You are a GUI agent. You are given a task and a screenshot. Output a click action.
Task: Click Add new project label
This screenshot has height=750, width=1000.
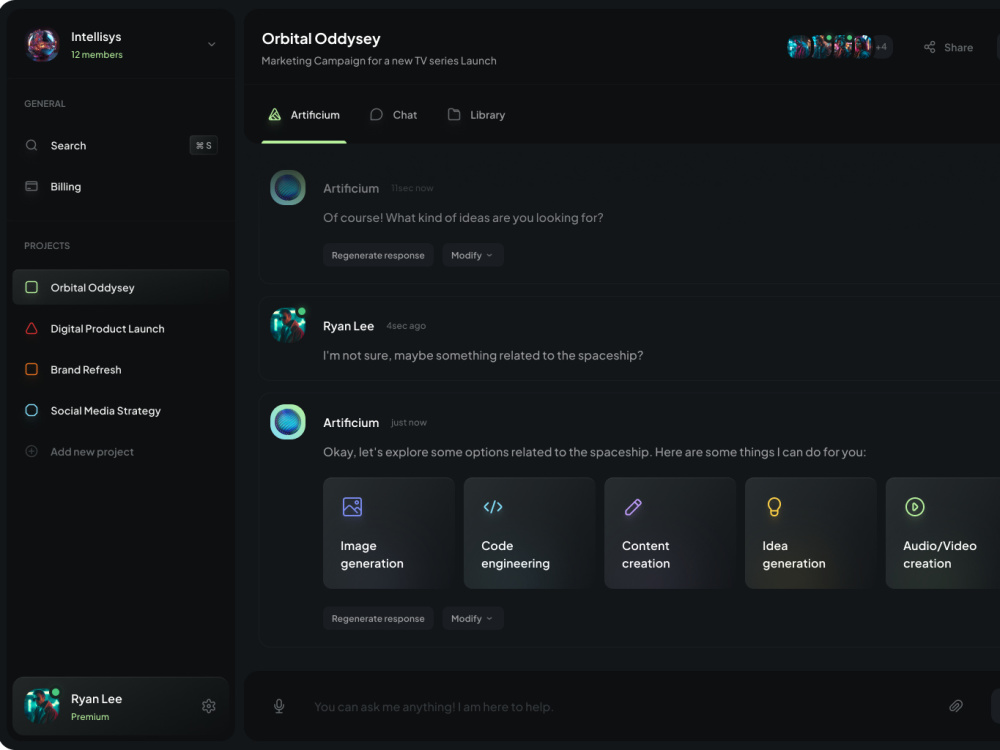(x=92, y=452)
